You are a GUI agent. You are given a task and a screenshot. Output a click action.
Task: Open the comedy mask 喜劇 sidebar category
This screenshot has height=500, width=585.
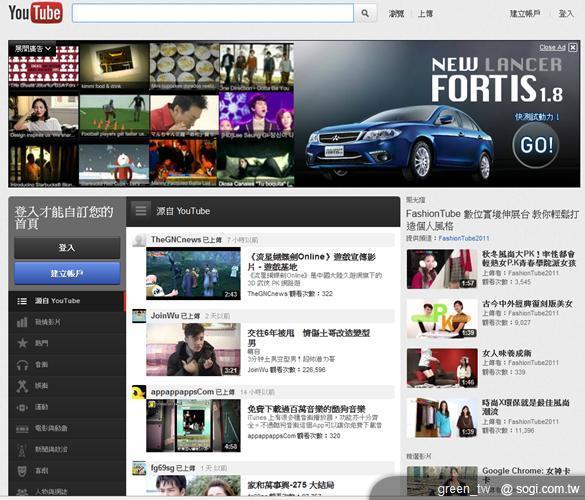22,471
